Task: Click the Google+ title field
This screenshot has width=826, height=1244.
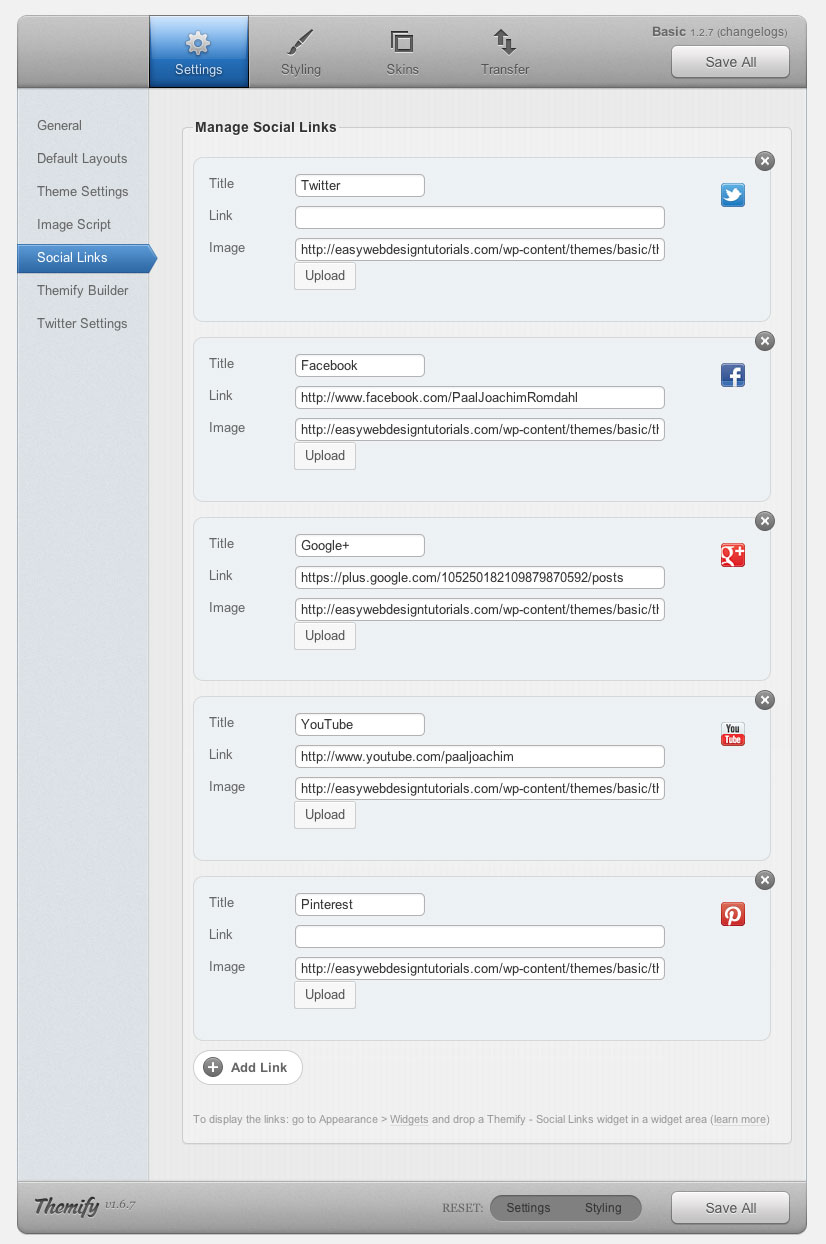Action: (360, 545)
